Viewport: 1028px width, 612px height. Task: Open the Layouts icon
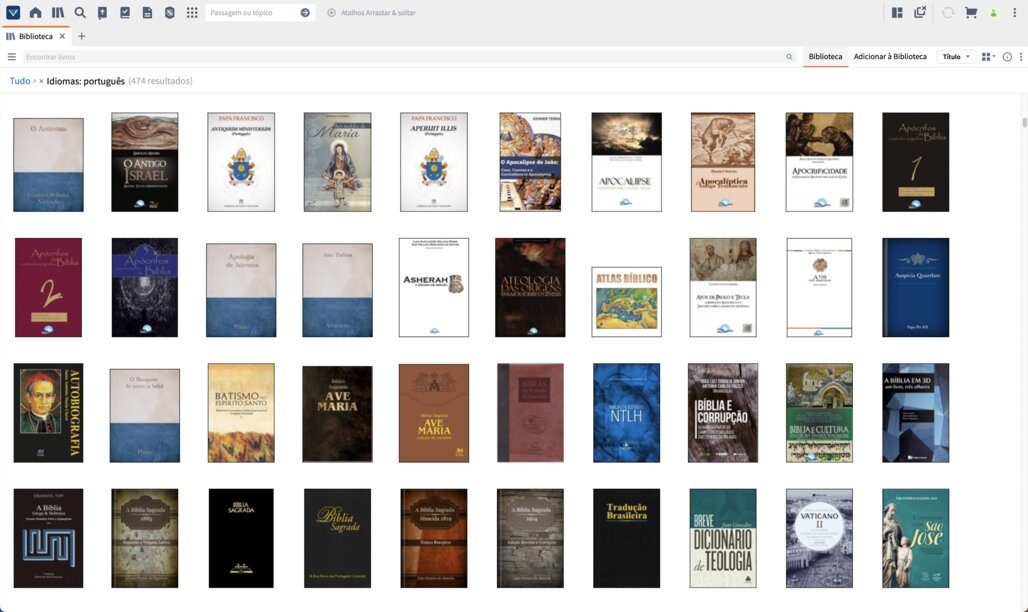click(897, 12)
